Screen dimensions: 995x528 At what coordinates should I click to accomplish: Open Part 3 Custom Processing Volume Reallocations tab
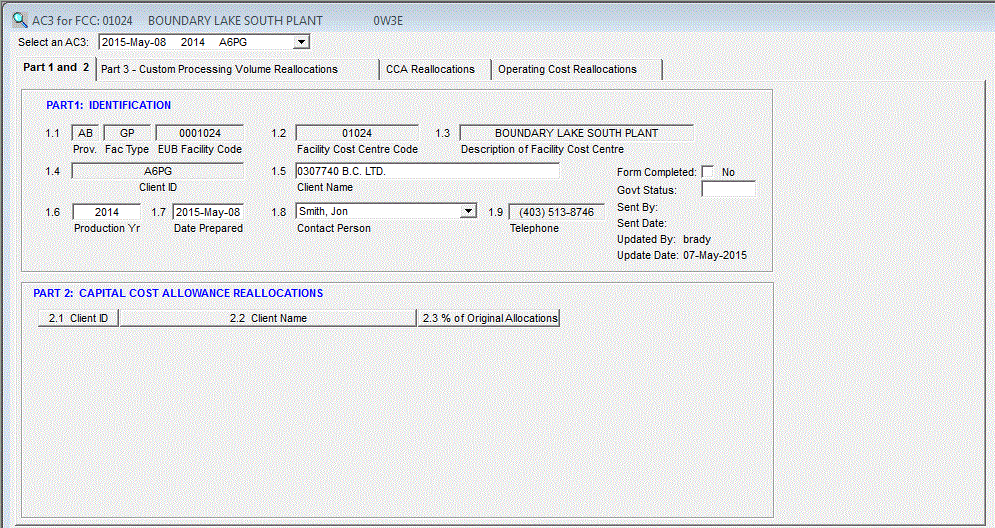pos(219,69)
